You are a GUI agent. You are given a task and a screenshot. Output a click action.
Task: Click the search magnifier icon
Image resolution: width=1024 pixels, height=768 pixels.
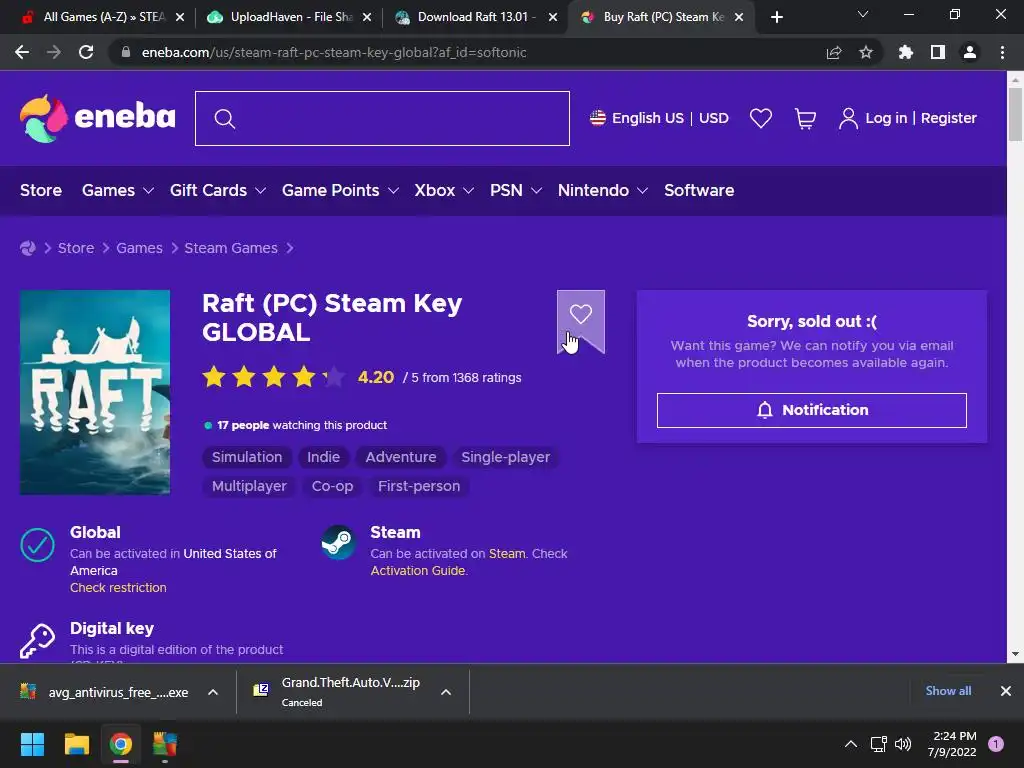[x=225, y=119]
